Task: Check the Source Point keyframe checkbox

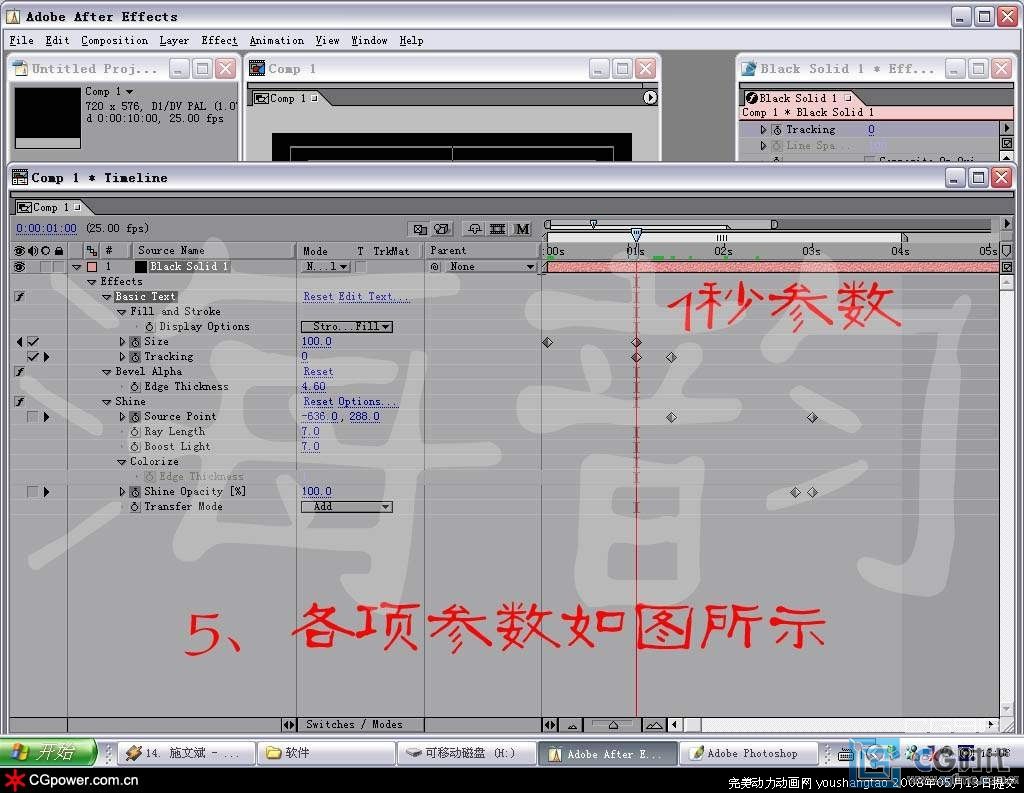Action: tap(33, 417)
